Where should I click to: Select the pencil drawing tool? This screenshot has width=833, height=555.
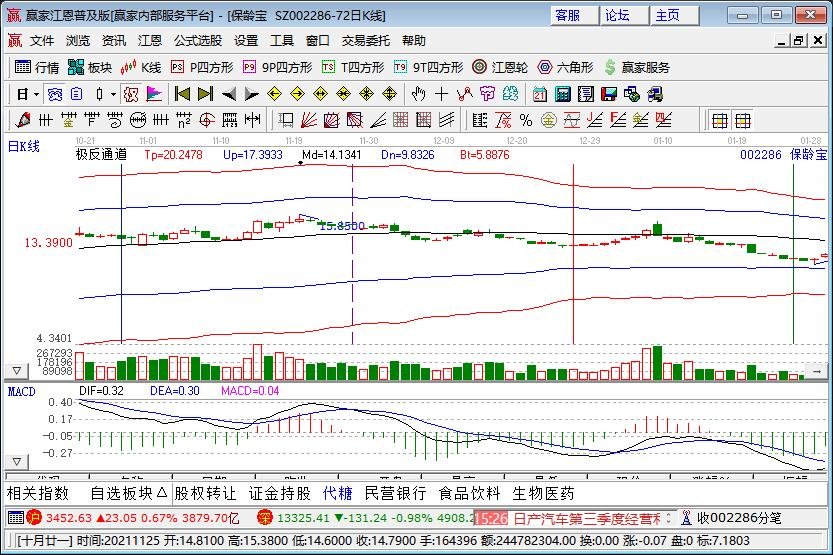[22, 121]
